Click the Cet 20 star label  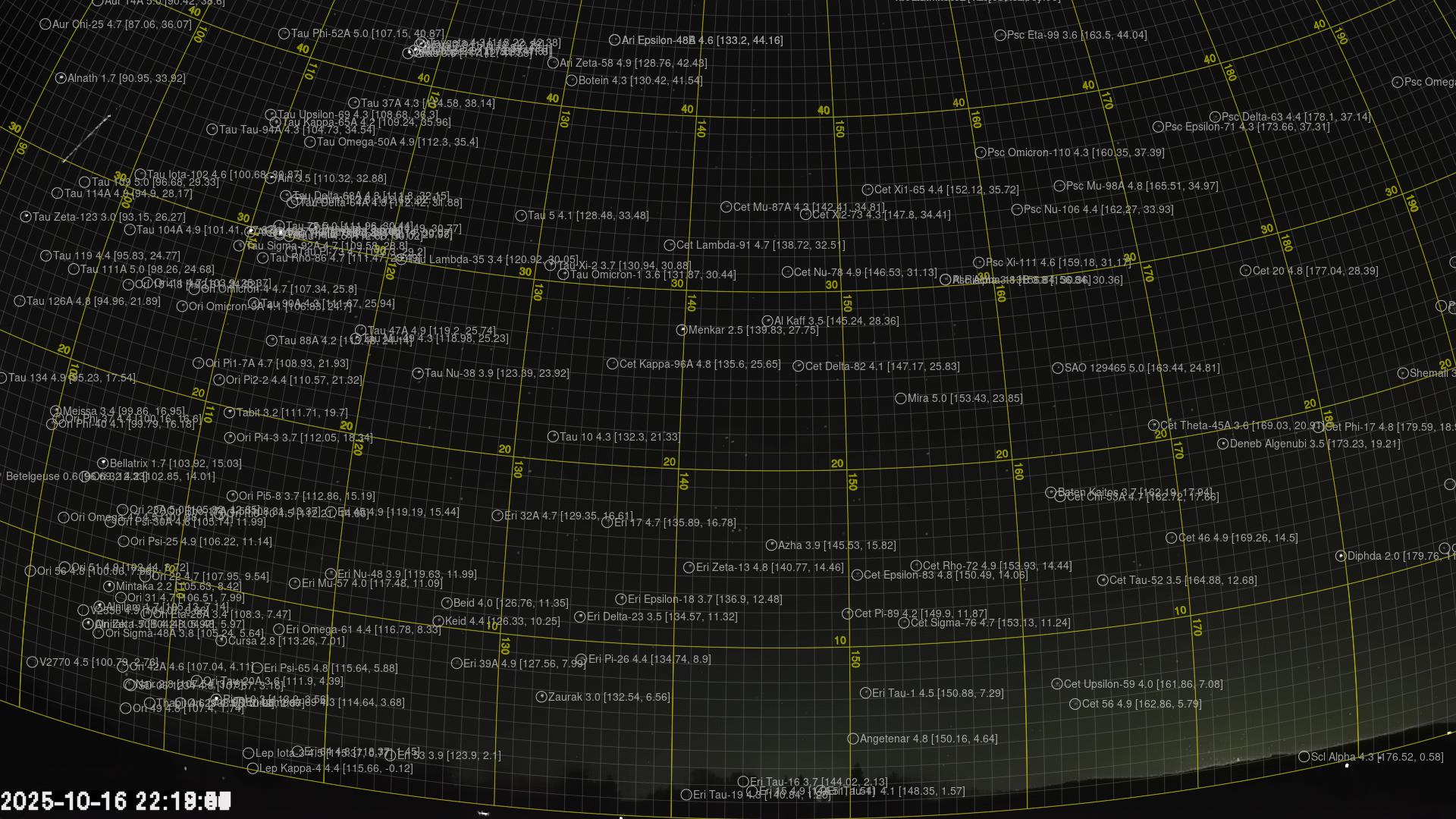(x=1315, y=271)
